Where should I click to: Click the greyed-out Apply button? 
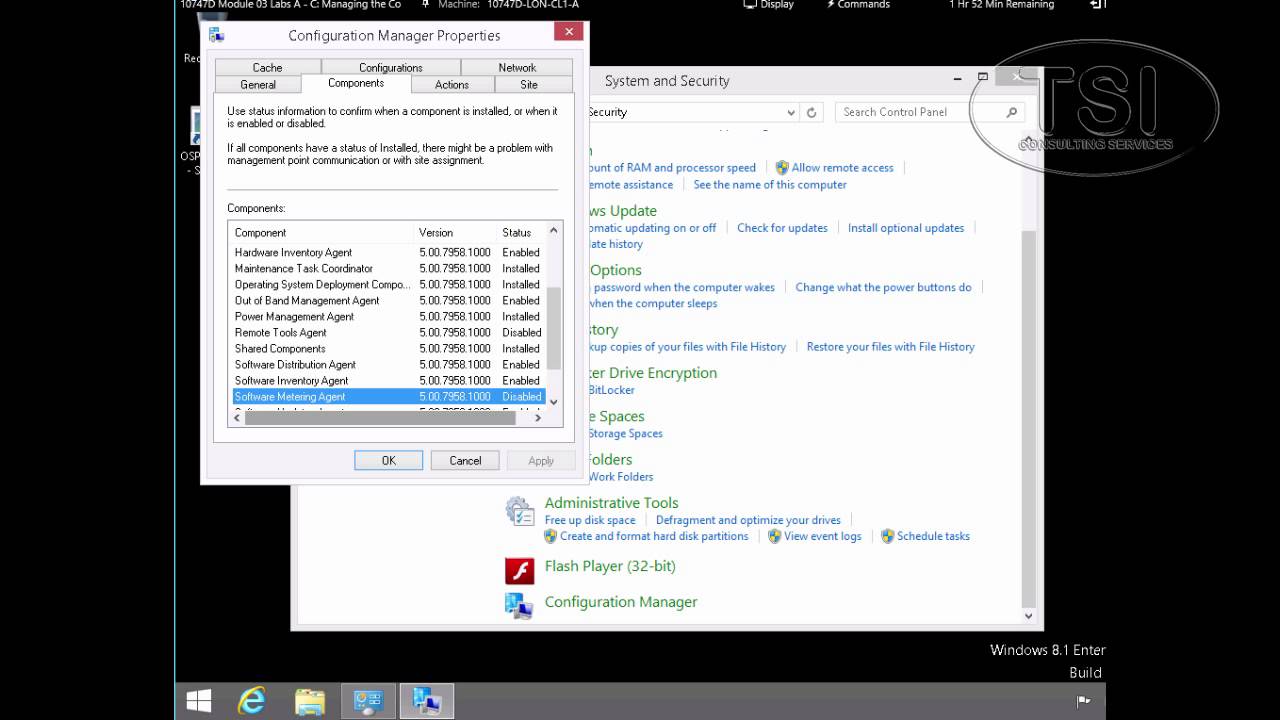pyautogui.click(x=541, y=460)
